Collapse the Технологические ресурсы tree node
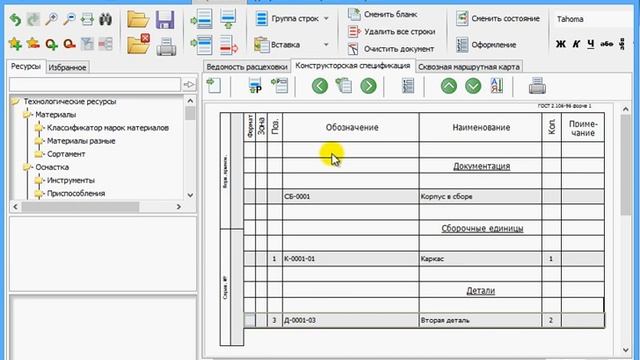Image resolution: width=640 pixels, height=360 pixels. click(x=16, y=101)
